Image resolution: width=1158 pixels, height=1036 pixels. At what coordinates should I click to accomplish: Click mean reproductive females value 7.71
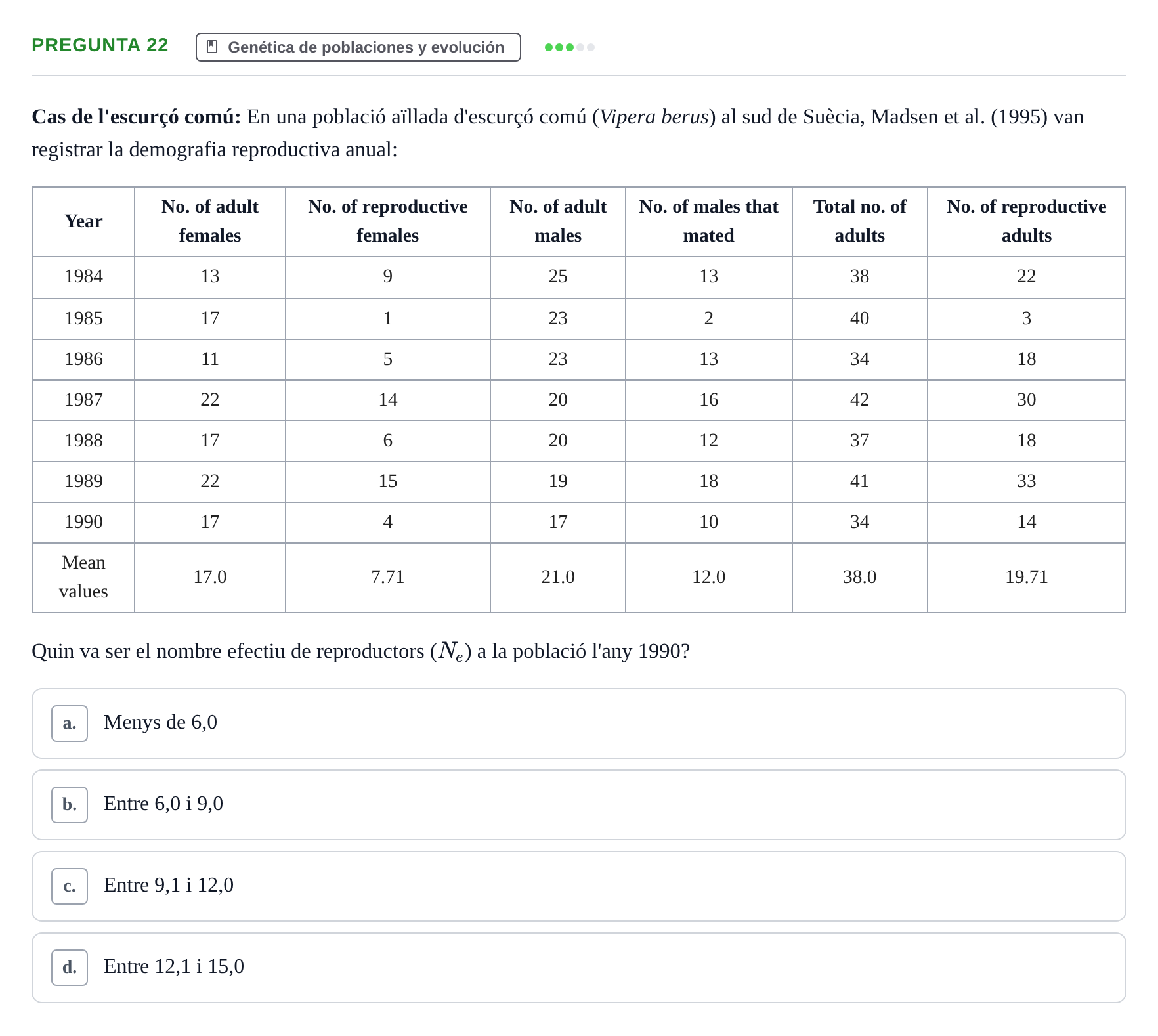tap(388, 578)
